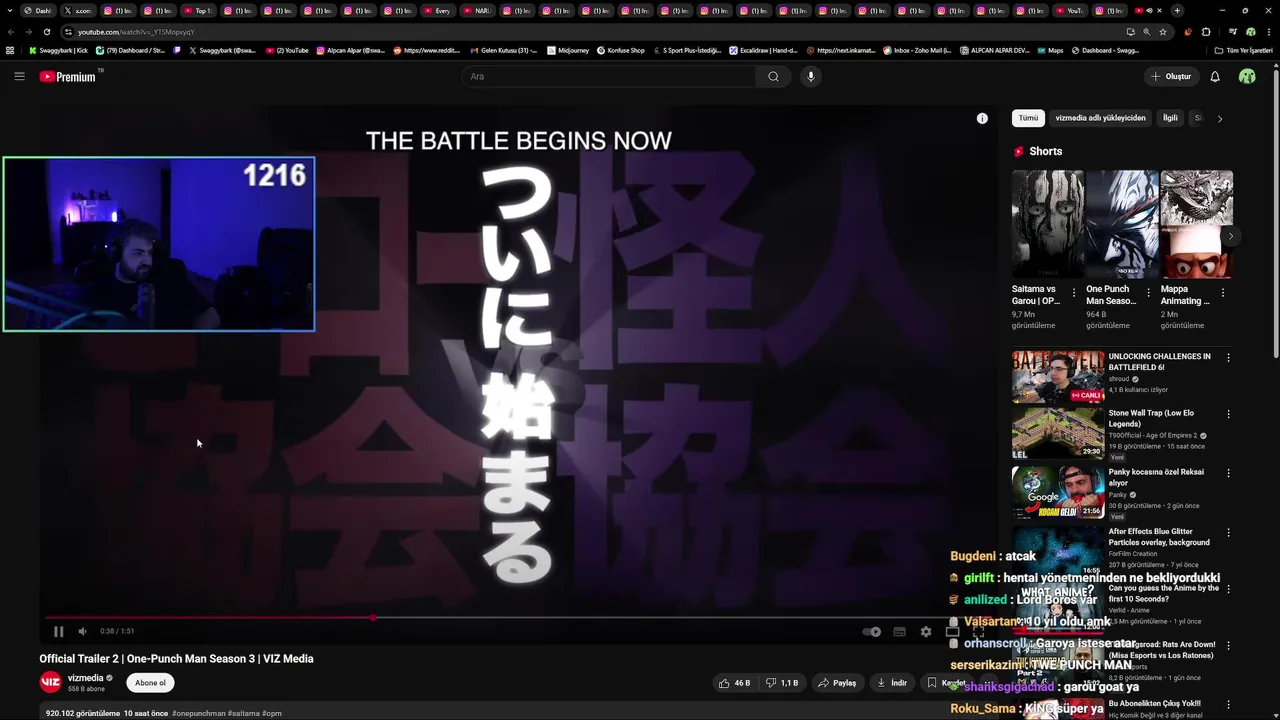Open the Oluştur create button
Viewport: 1280px width, 720px height.
pos(1171,76)
